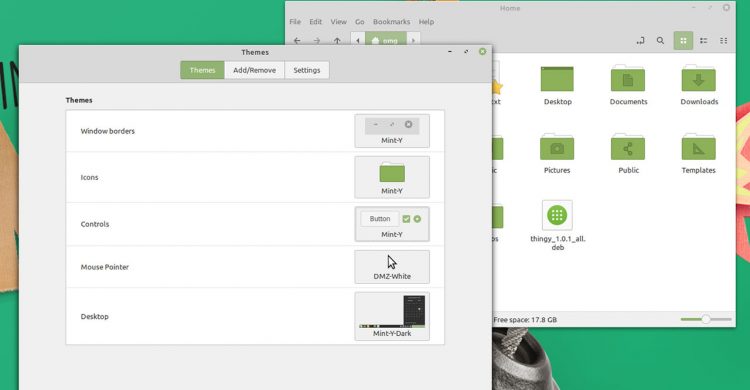Open View menu in file manager
Viewport: 750px width, 390px height.
coord(338,22)
